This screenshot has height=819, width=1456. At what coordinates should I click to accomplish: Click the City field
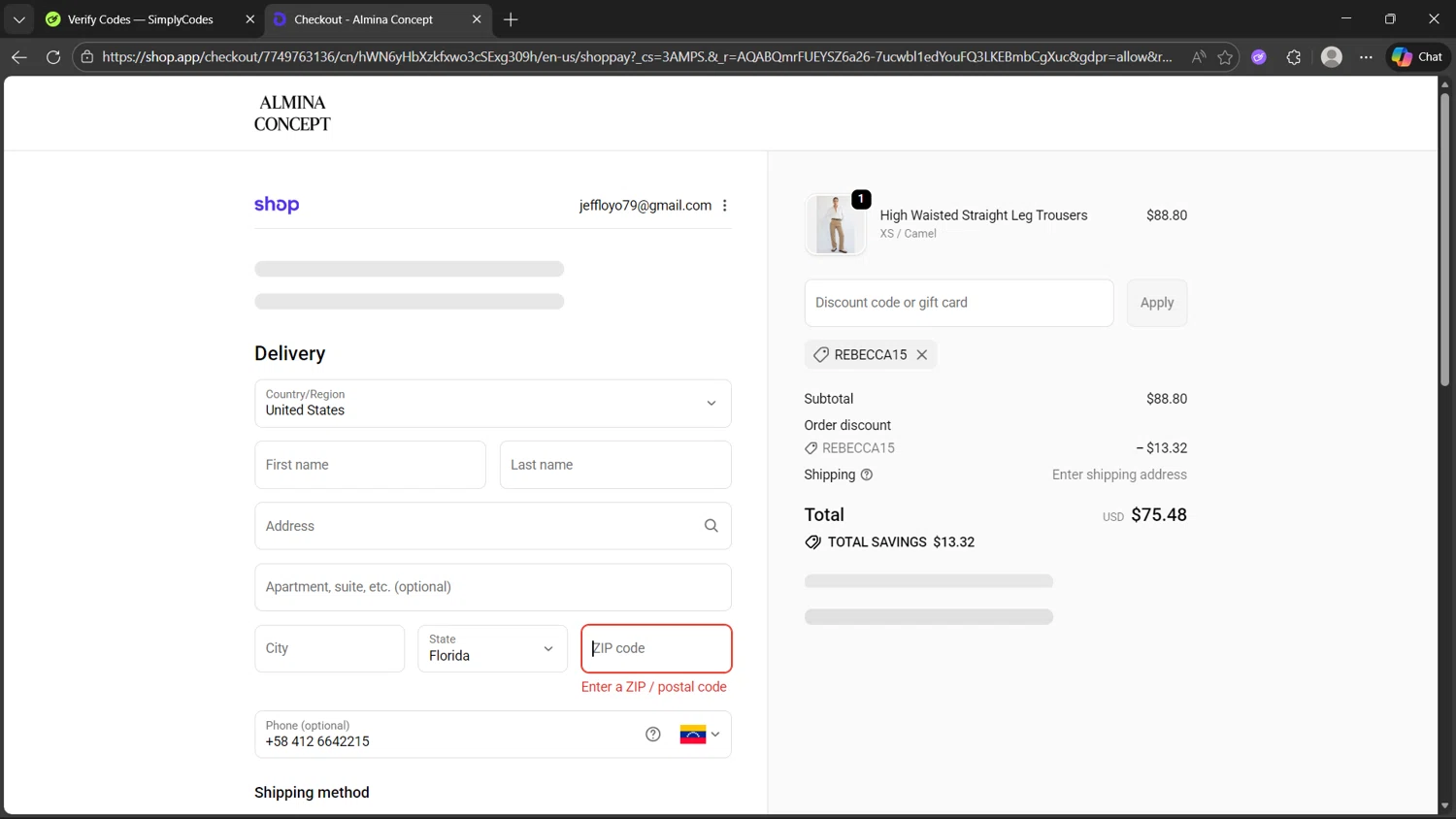tap(329, 648)
